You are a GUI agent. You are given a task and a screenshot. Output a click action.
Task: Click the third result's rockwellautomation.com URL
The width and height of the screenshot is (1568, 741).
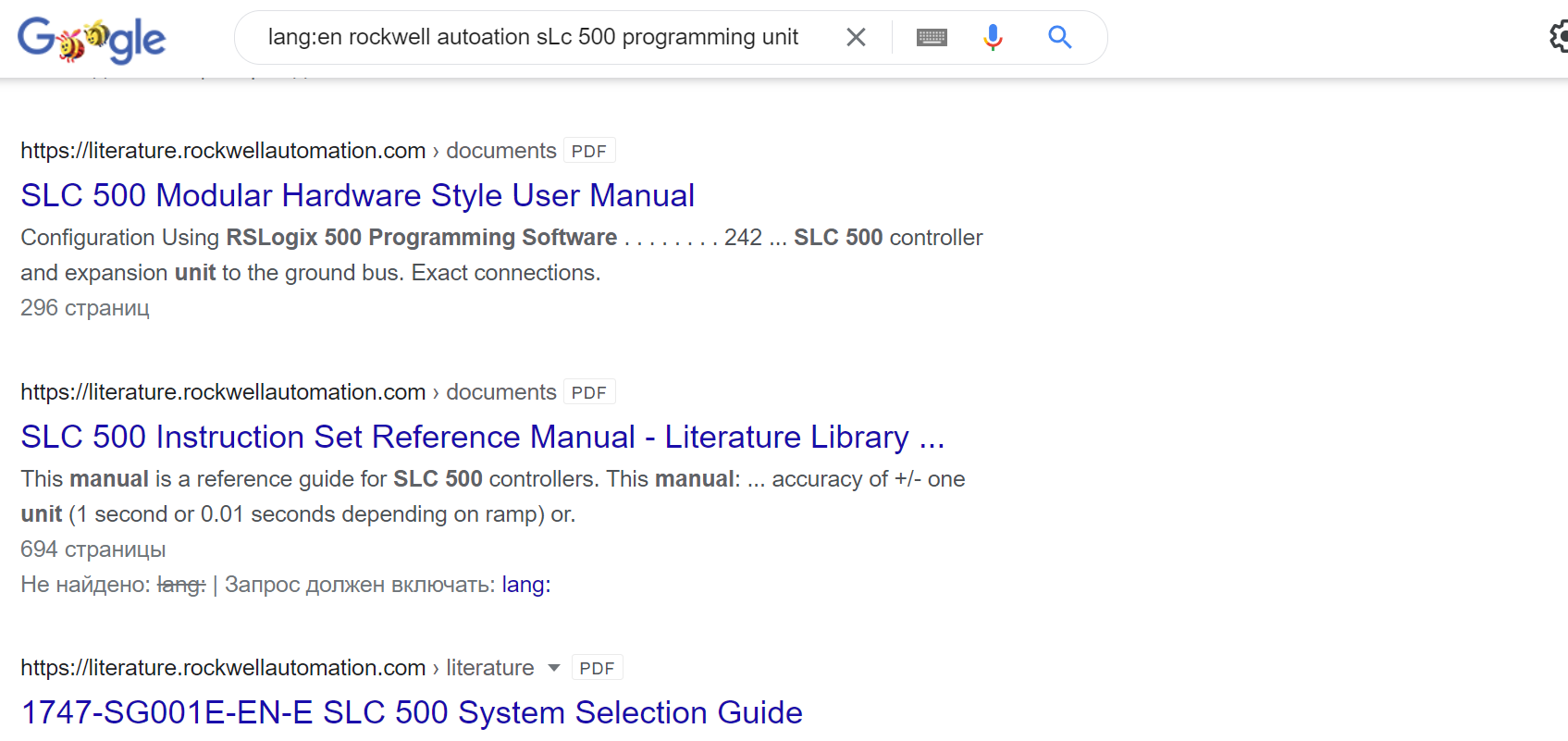pos(222,668)
